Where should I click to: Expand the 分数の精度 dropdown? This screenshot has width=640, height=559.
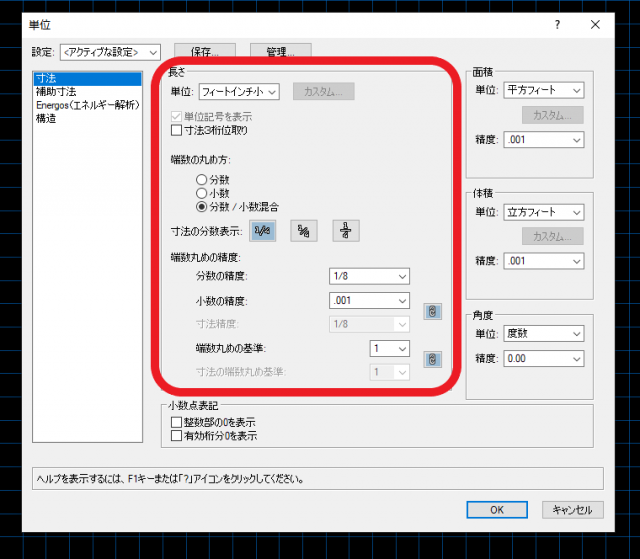[x=369, y=277]
